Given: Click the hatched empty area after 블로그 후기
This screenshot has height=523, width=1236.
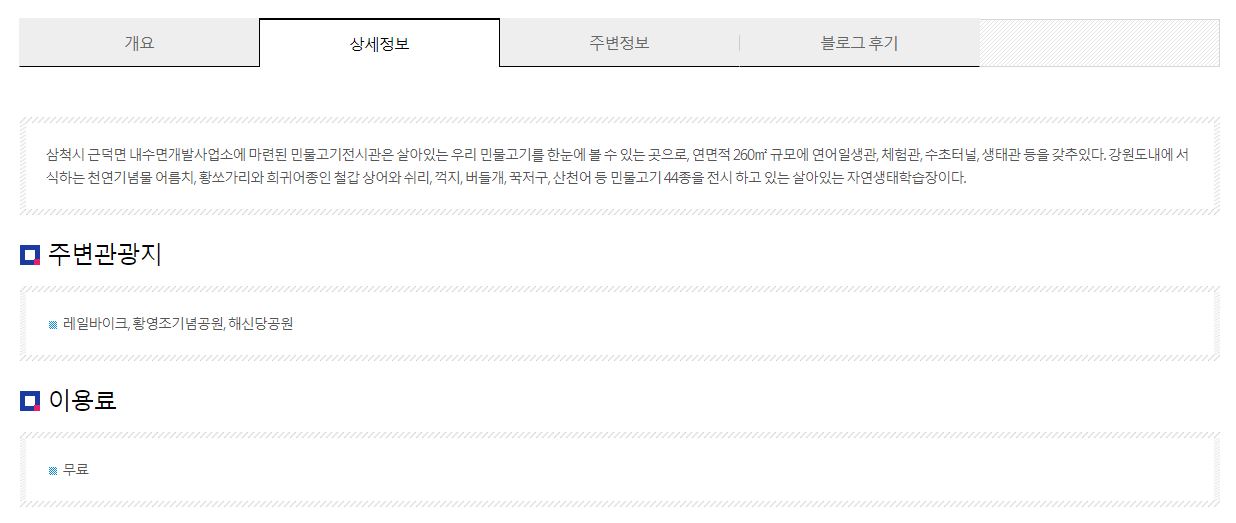Looking at the screenshot, I should [1099, 43].
